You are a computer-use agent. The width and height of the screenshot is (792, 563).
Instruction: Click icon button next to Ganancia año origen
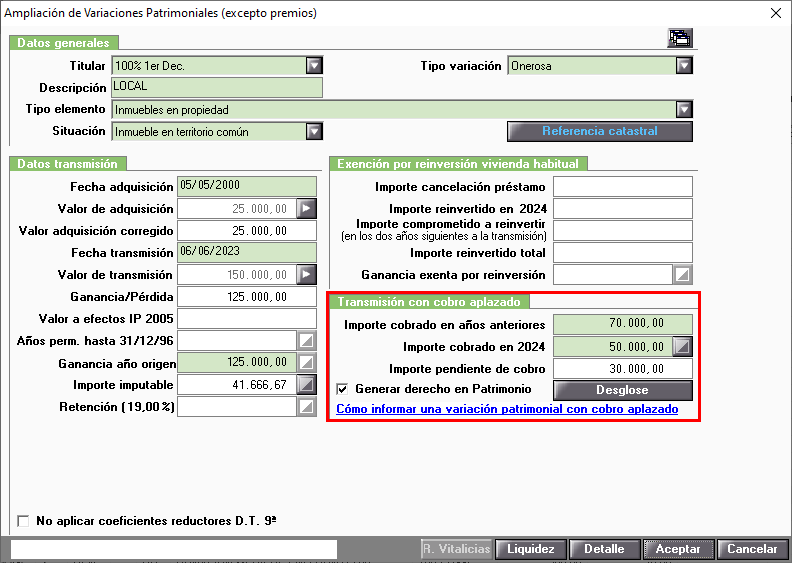[307, 363]
